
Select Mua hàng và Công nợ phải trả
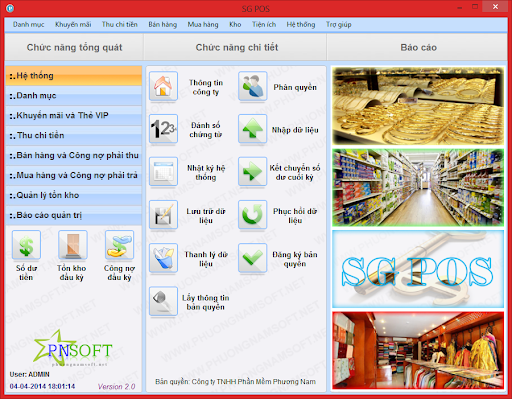pos(74,176)
